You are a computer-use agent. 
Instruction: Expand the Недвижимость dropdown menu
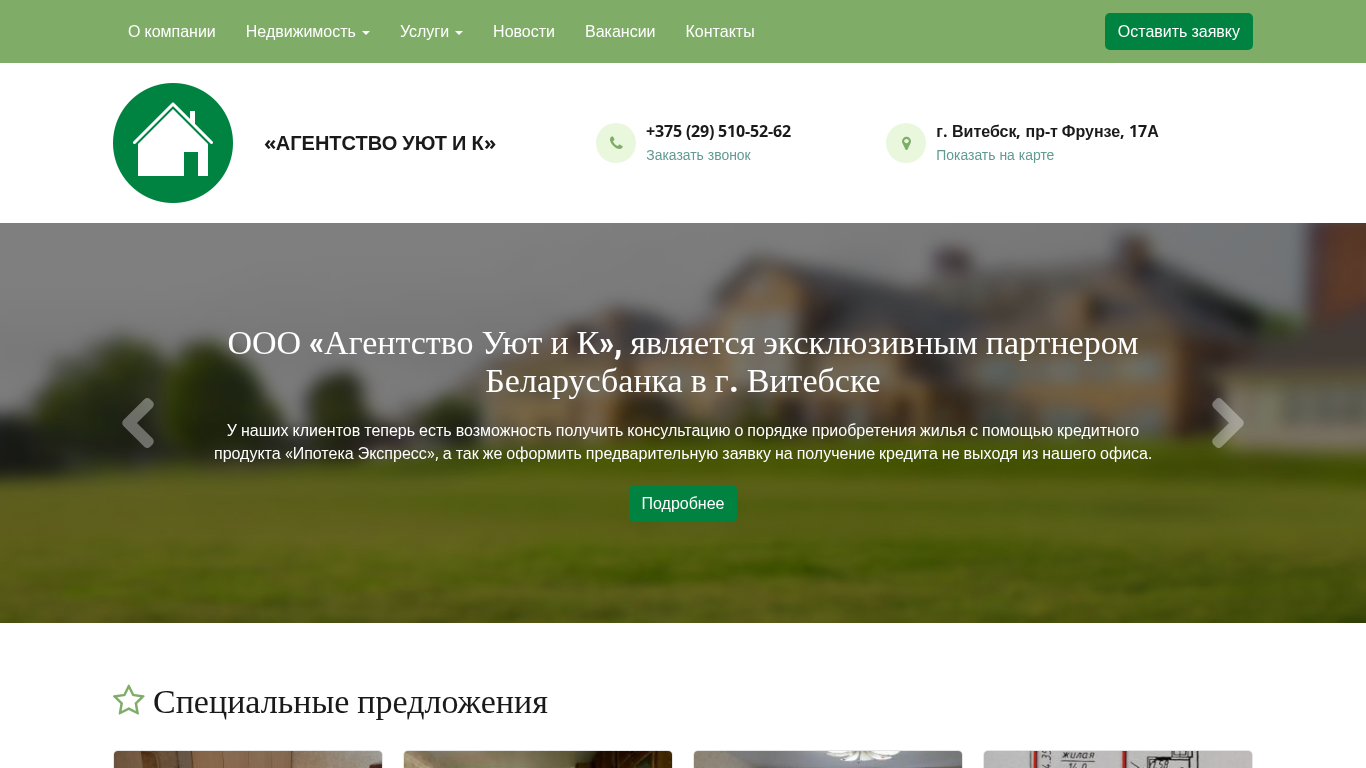point(308,31)
